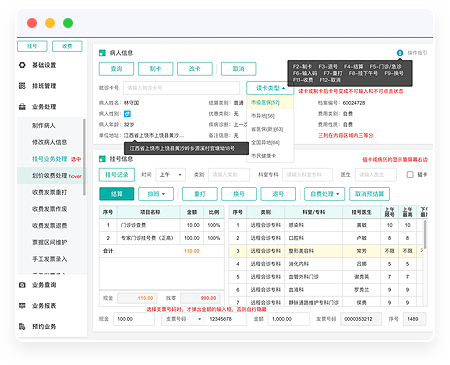Switch to the 挂号 top tab
The width and height of the screenshot is (450, 365).
(x=32, y=46)
